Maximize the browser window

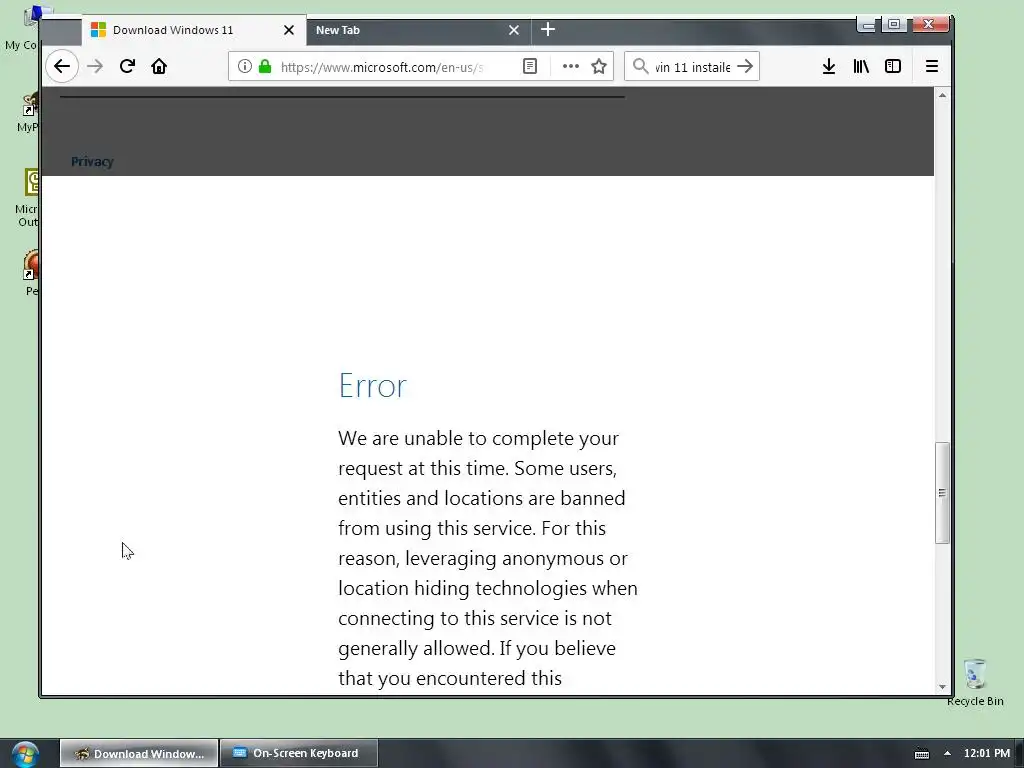point(894,25)
